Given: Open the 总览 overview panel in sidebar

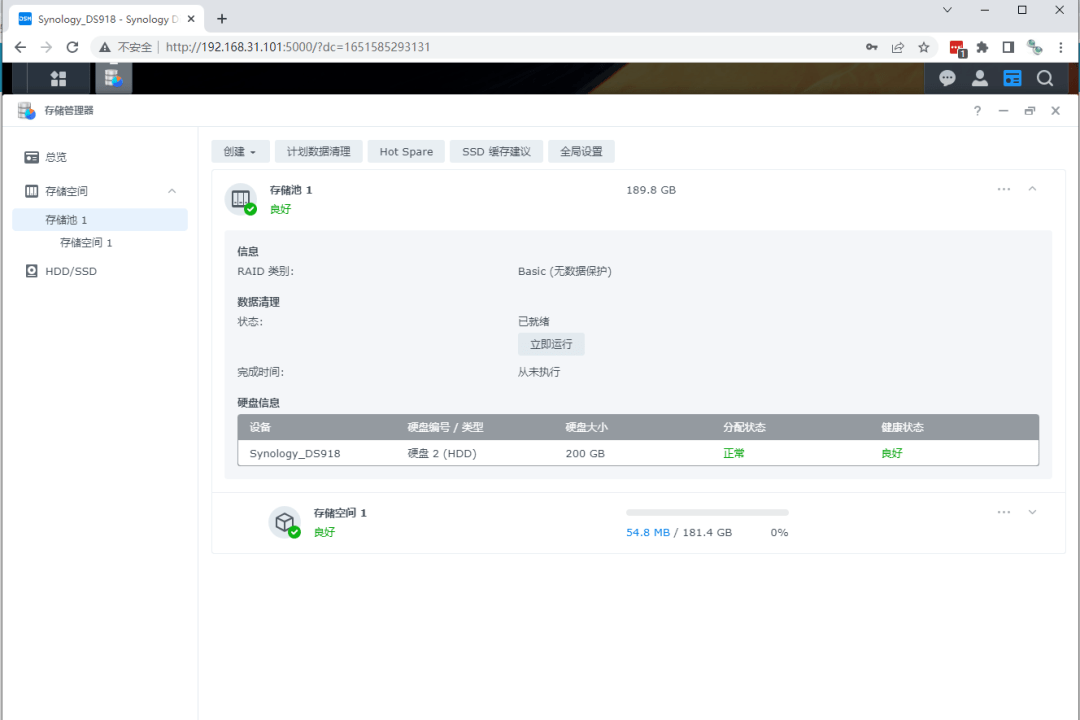Looking at the screenshot, I should tap(56, 156).
